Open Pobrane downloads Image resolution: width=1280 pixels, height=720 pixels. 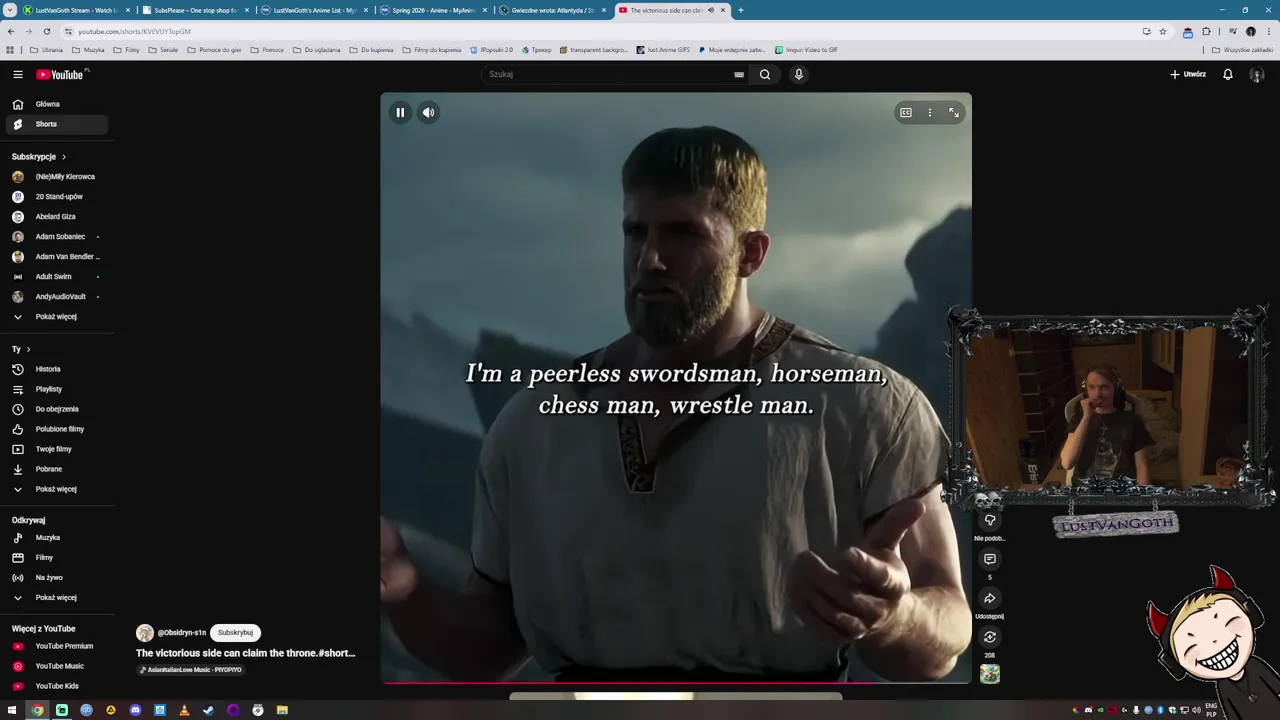[56, 469]
